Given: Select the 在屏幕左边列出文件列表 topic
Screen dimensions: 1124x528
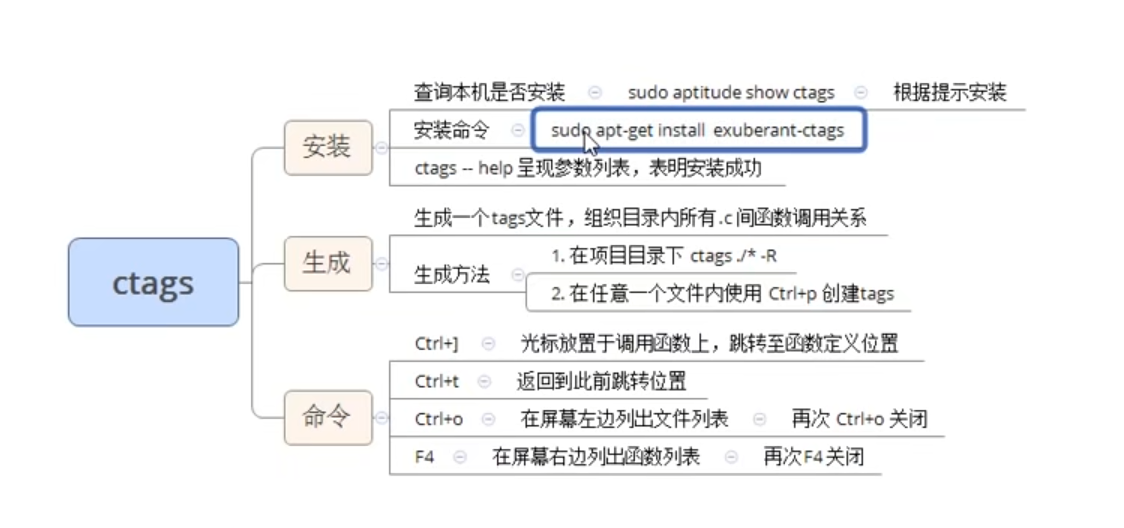Looking at the screenshot, I should pos(624,419).
